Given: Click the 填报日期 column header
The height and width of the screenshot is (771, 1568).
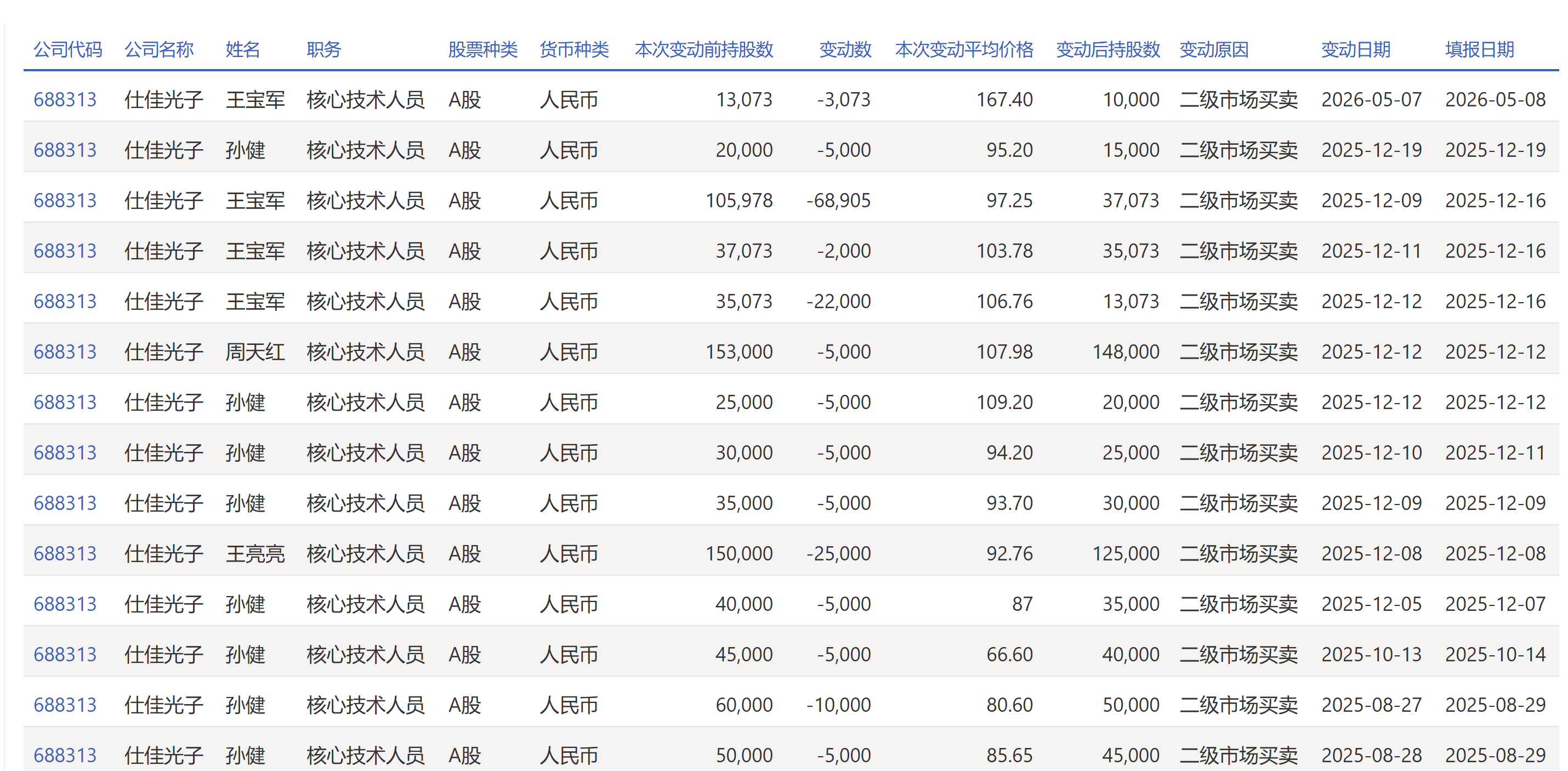Looking at the screenshot, I should click(1480, 49).
